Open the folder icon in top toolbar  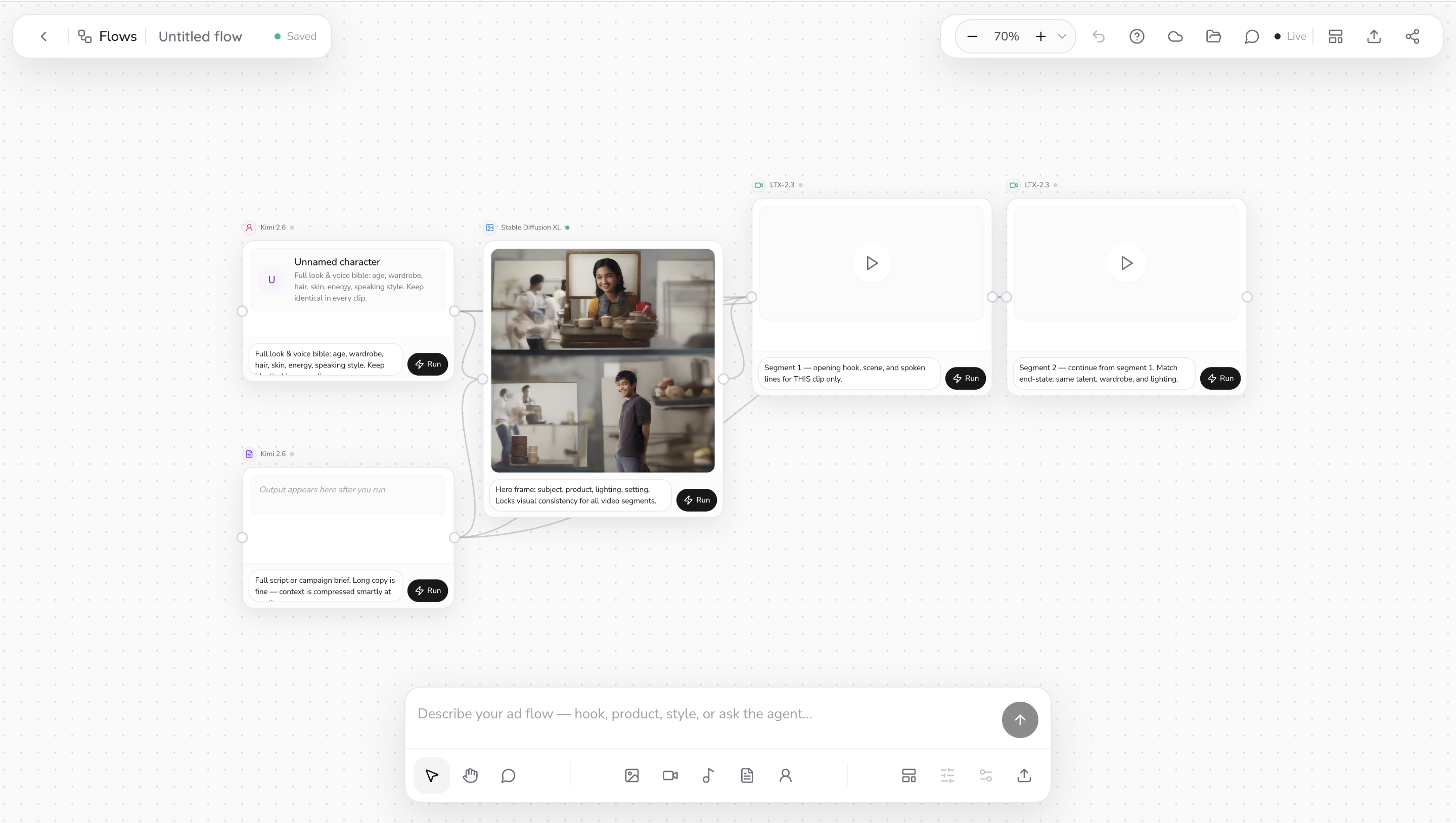point(1213,36)
